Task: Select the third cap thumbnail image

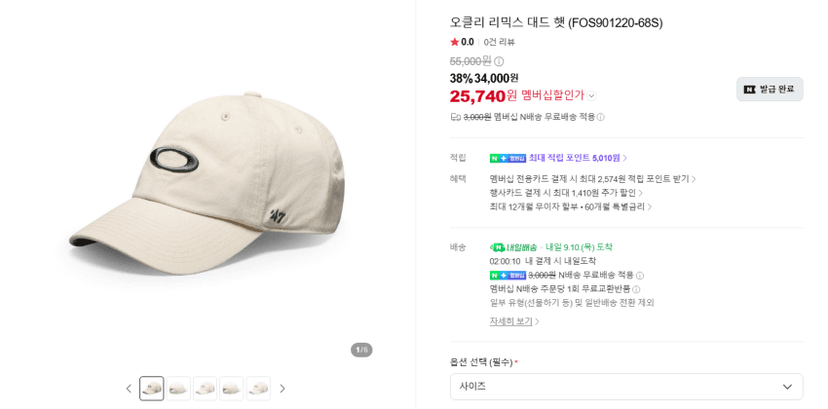Action: coord(205,388)
